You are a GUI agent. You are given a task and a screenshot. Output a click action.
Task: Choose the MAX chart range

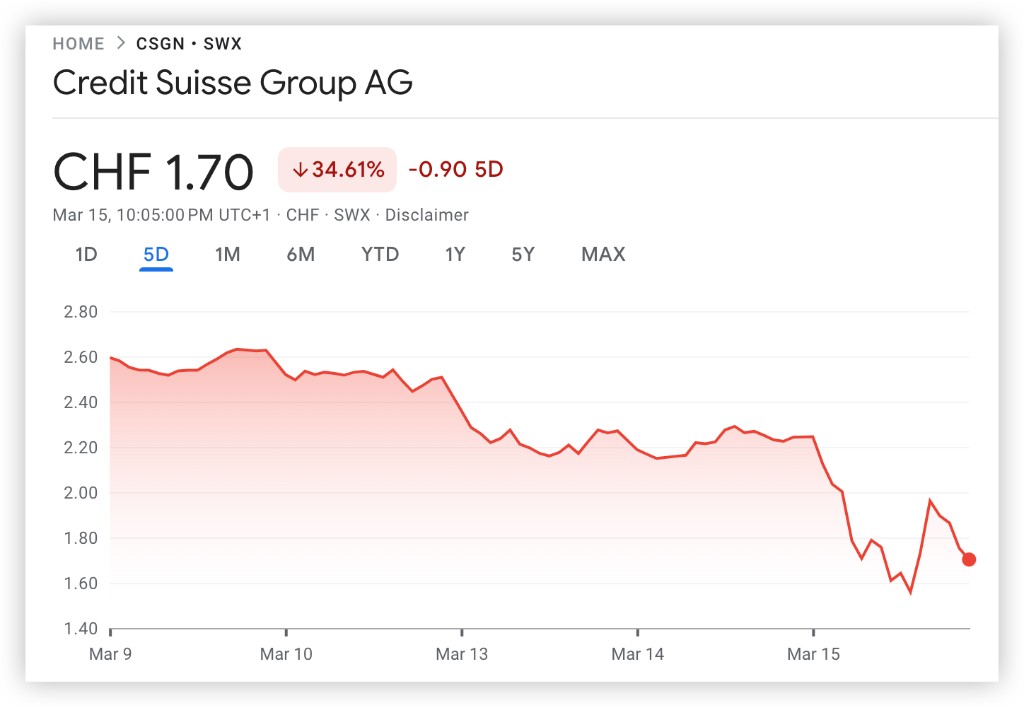pos(603,255)
